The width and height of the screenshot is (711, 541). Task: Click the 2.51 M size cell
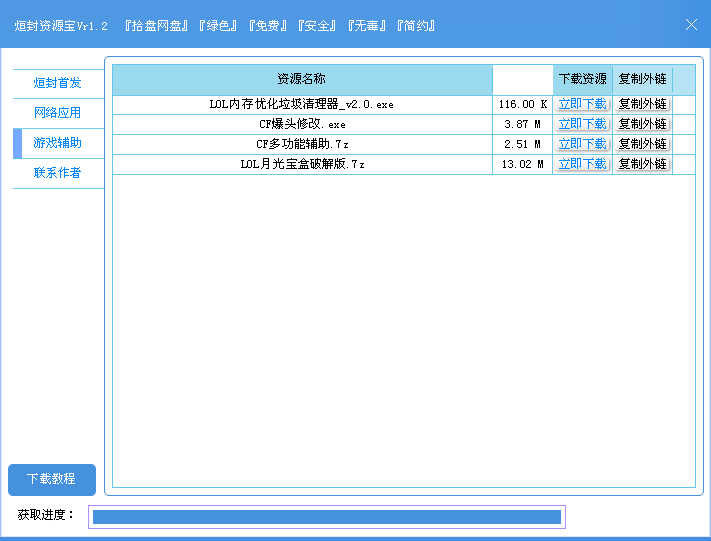click(522, 145)
